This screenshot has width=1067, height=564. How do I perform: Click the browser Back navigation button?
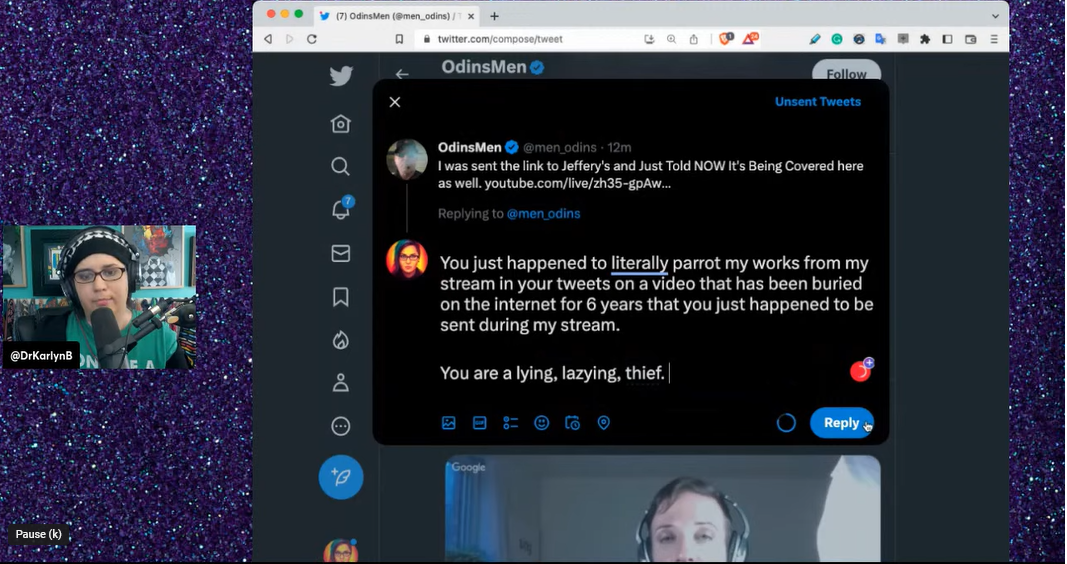point(268,39)
